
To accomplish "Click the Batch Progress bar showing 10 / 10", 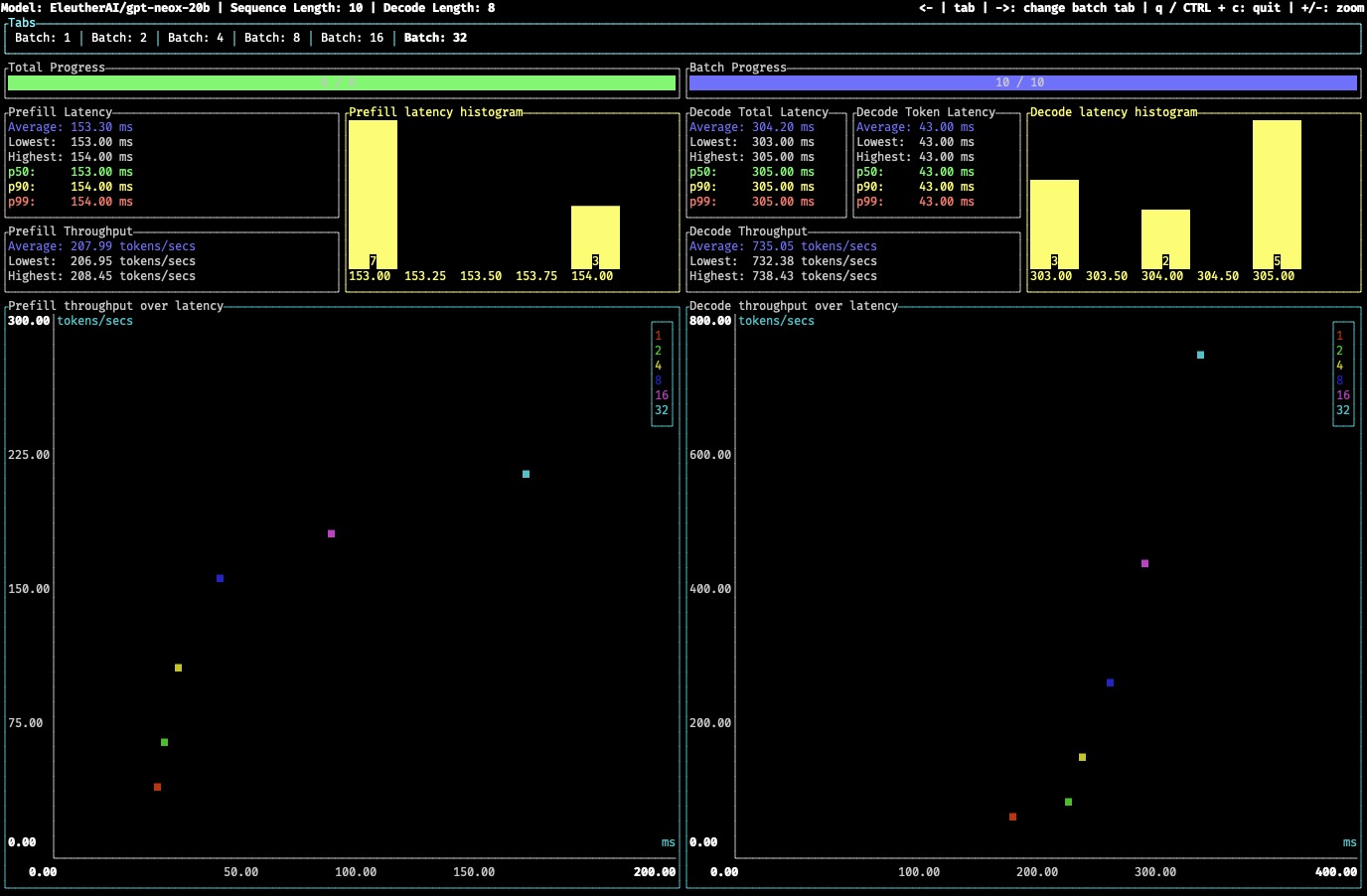I will coord(1023,83).
